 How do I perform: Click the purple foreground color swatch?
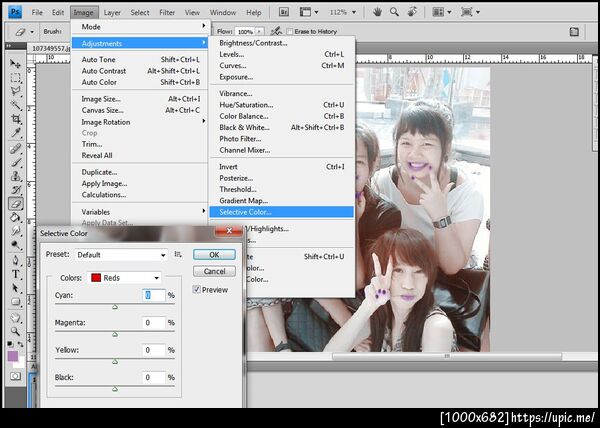13,356
